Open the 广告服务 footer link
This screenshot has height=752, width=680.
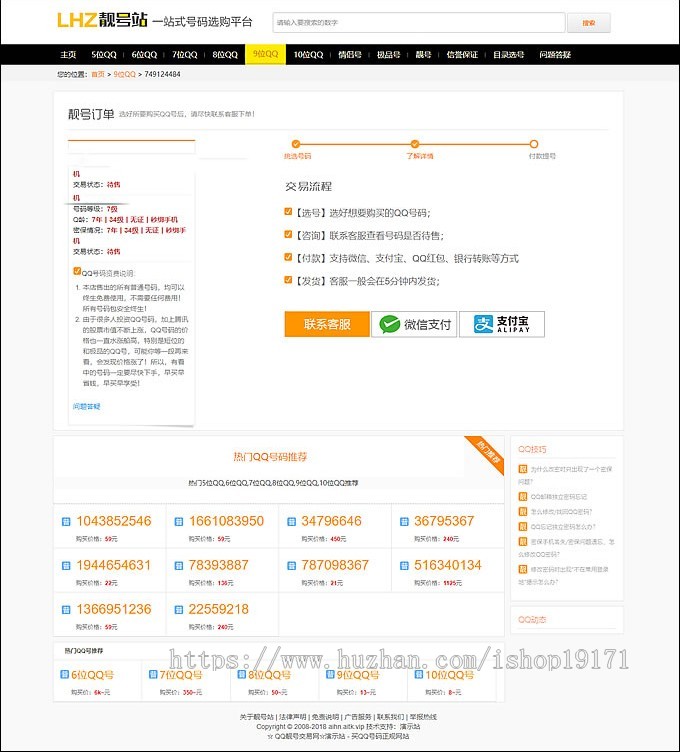point(358,717)
